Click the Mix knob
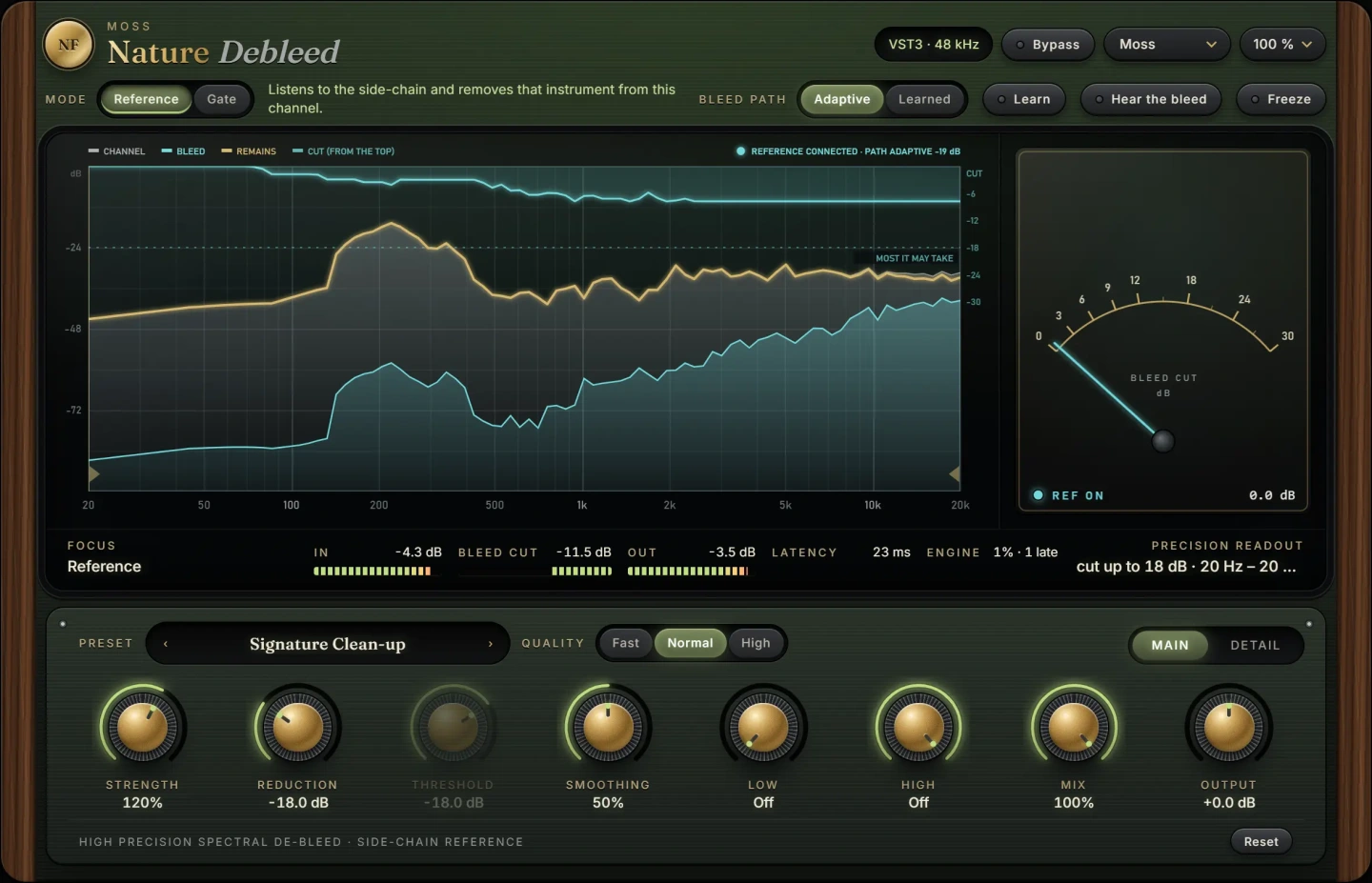 point(1074,728)
